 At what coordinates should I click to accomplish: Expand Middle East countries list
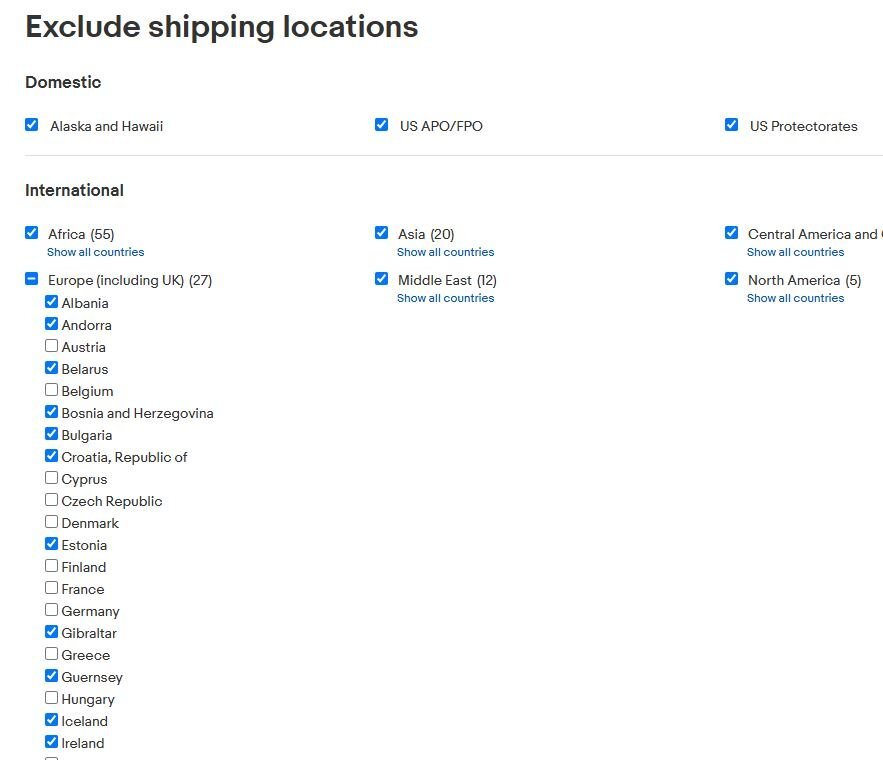pyautogui.click(x=445, y=298)
